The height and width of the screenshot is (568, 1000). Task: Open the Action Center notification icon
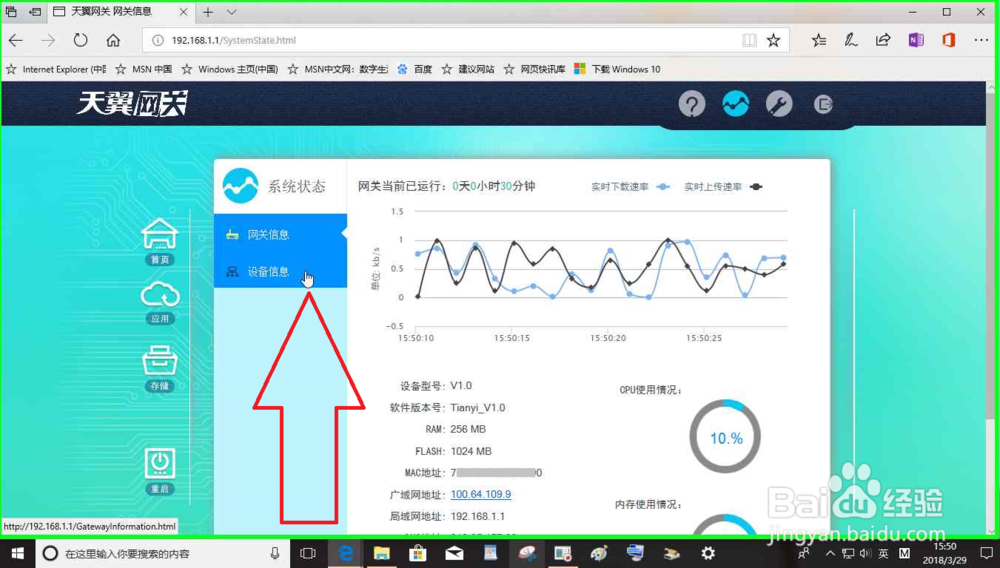coord(987,553)
